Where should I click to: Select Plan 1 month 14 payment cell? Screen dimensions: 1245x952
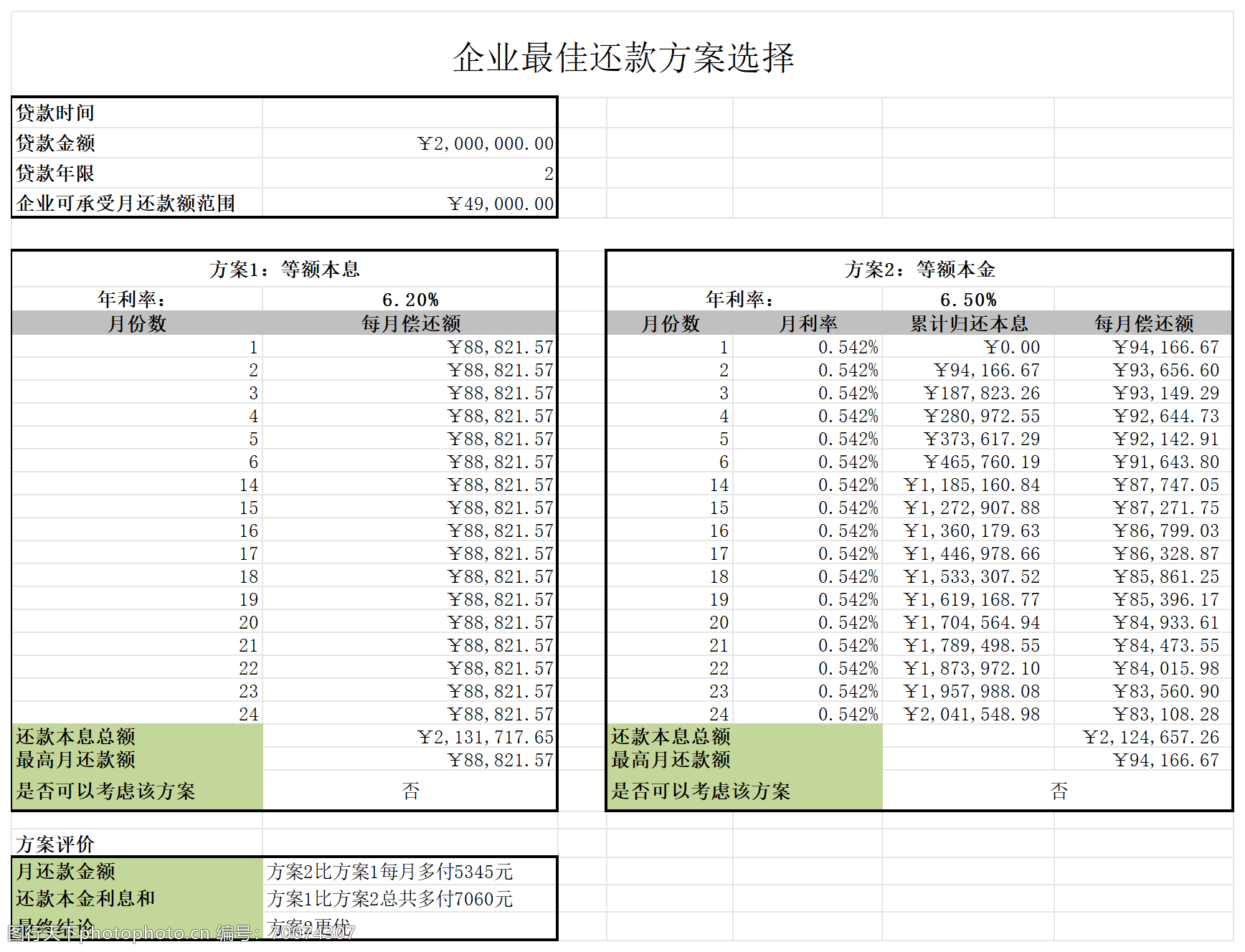[x=410, y=485]
